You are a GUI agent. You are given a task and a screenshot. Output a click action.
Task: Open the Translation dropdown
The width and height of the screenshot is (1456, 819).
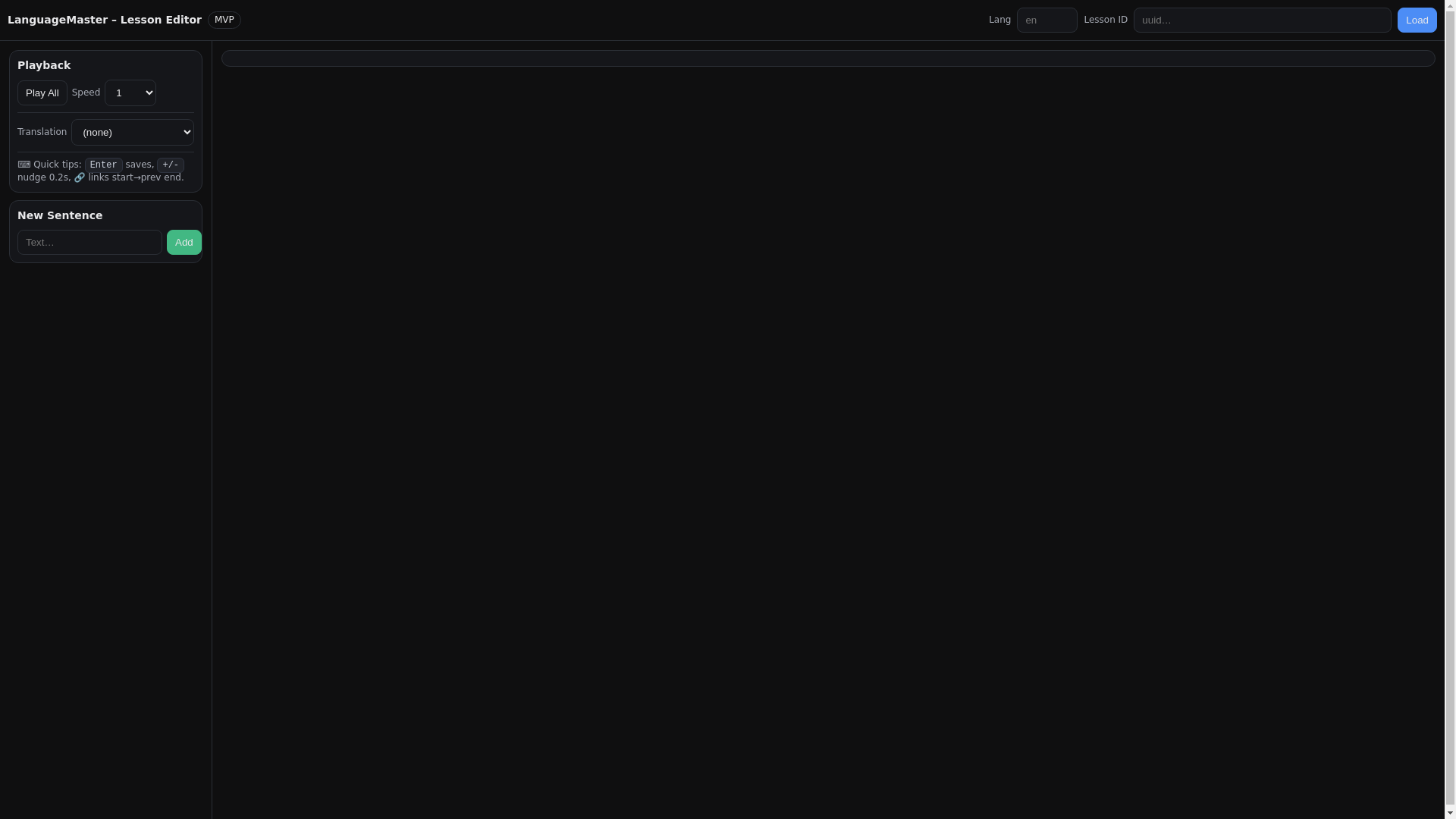coord(133,133)
